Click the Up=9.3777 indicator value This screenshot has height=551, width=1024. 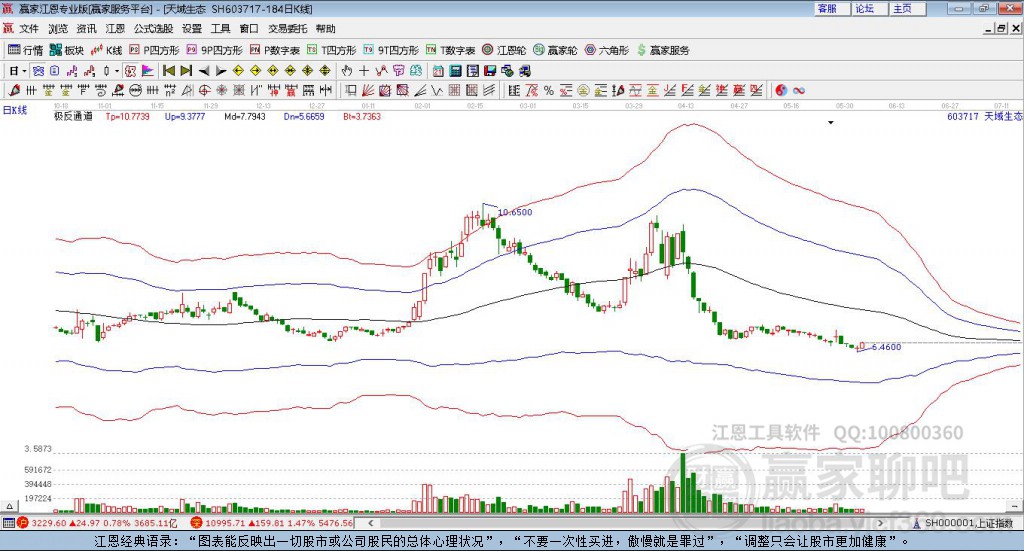[x=185, y=116]
